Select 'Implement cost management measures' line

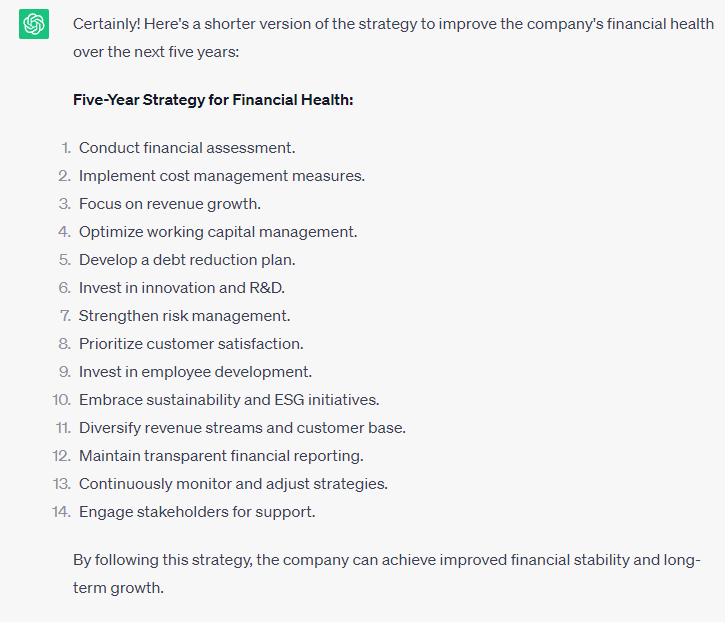point(222,176)
